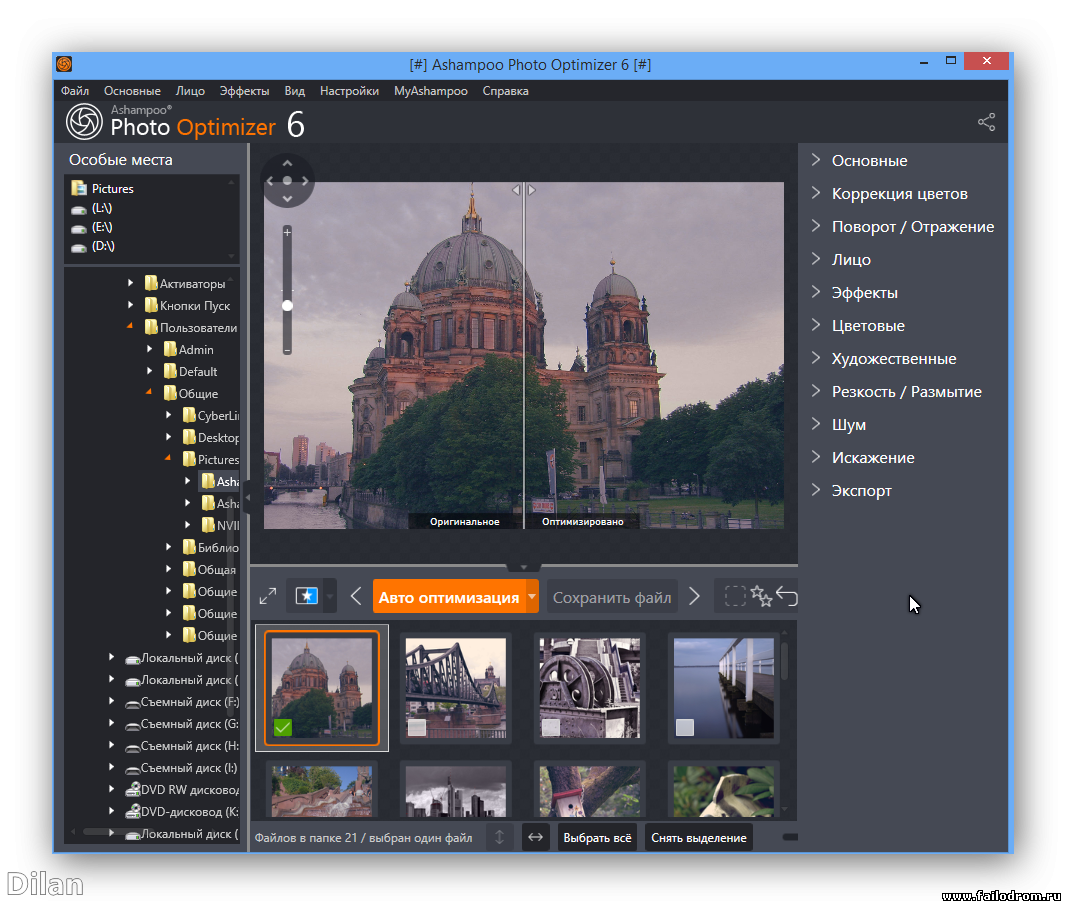Click the Выбрать всё button
Screen dimensions: 1066x906
(598, 837)
